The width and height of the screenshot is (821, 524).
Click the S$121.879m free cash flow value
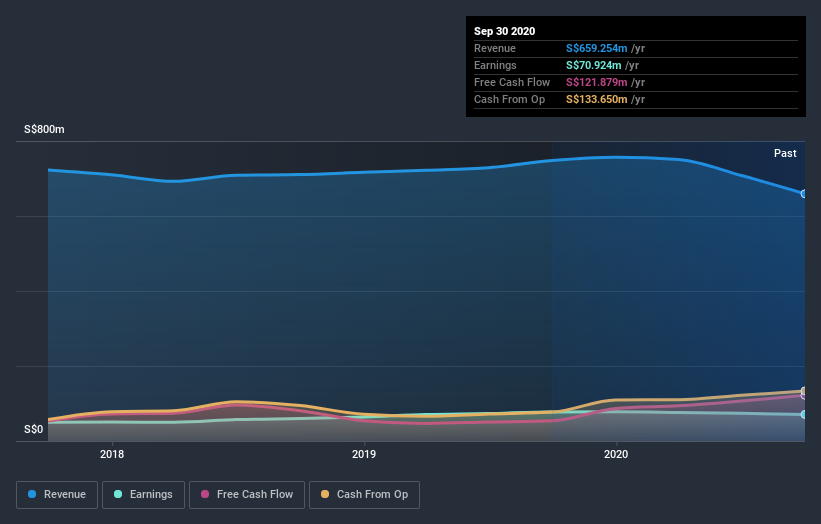(596, 82)
